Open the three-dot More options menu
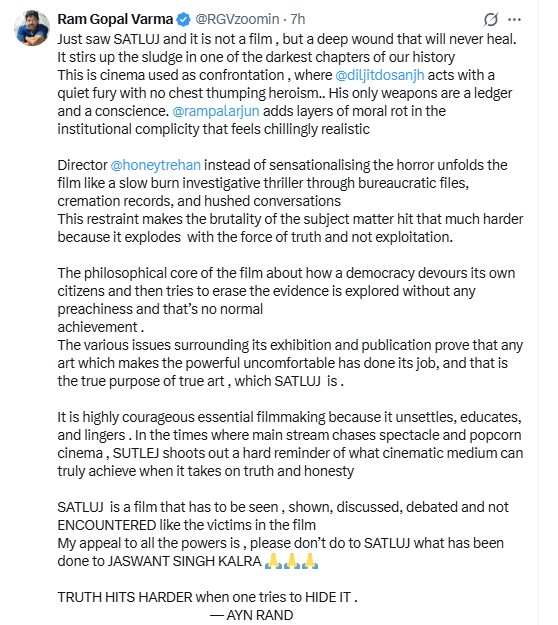Viewport: 558px width, 625px height. click(x=515, y=19)
